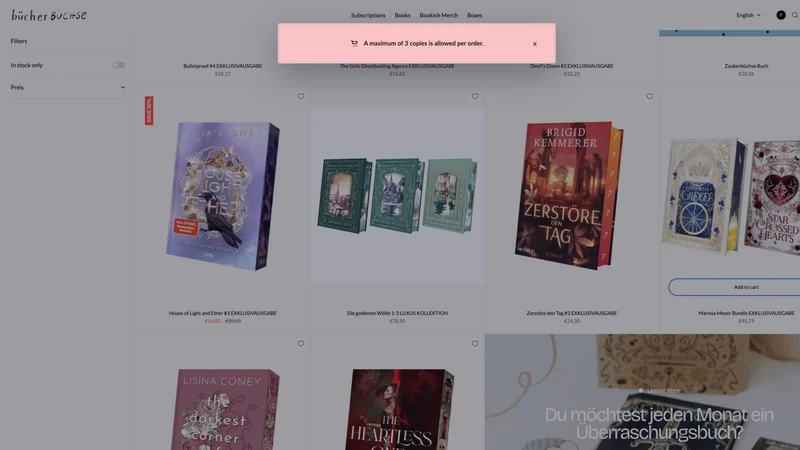Open the user account avatar
Viewport: 800px width, 450px height.
pyautogui.click(x=781, y=15)
